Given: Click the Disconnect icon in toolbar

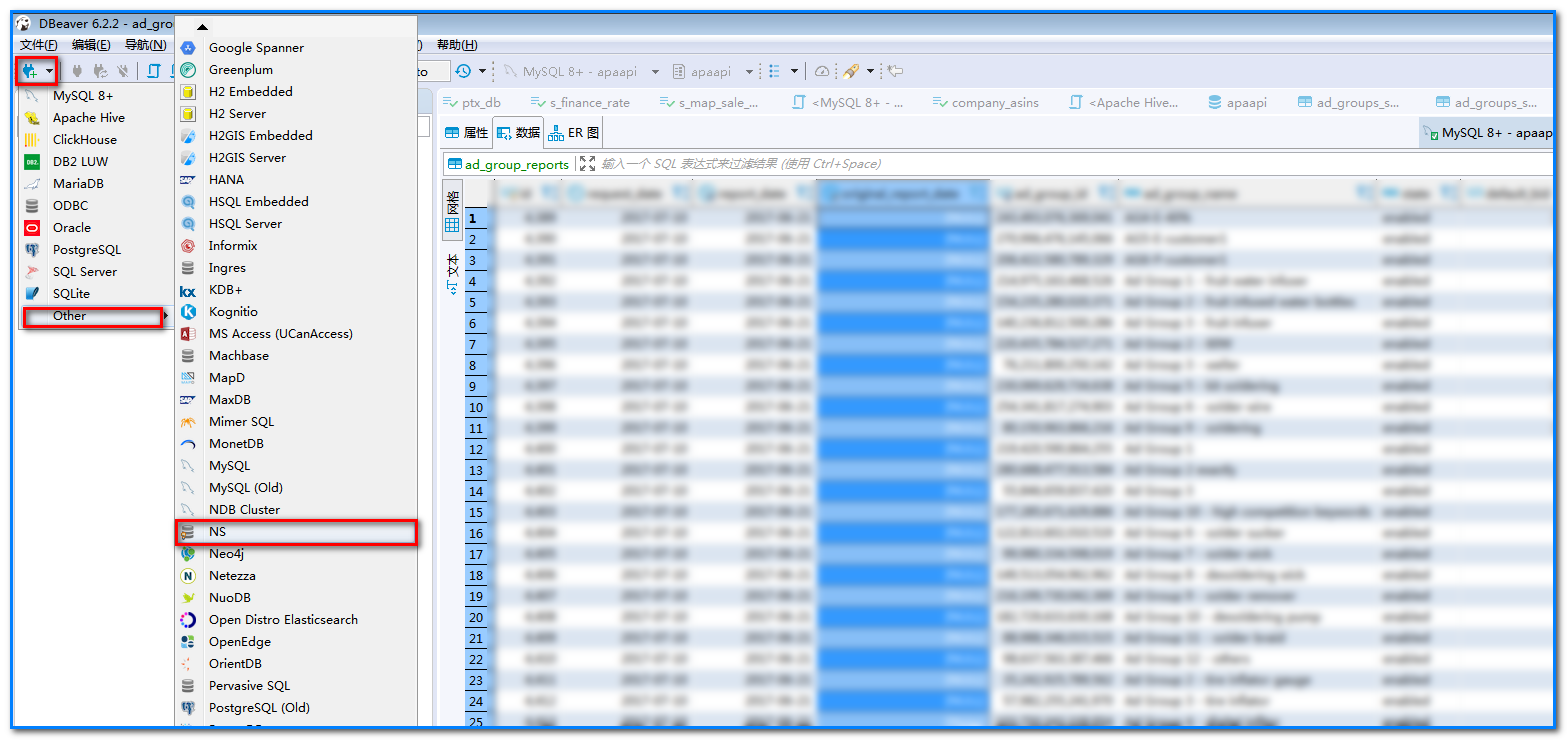Looking at the screenshot, I should click(x=123, y=71).
